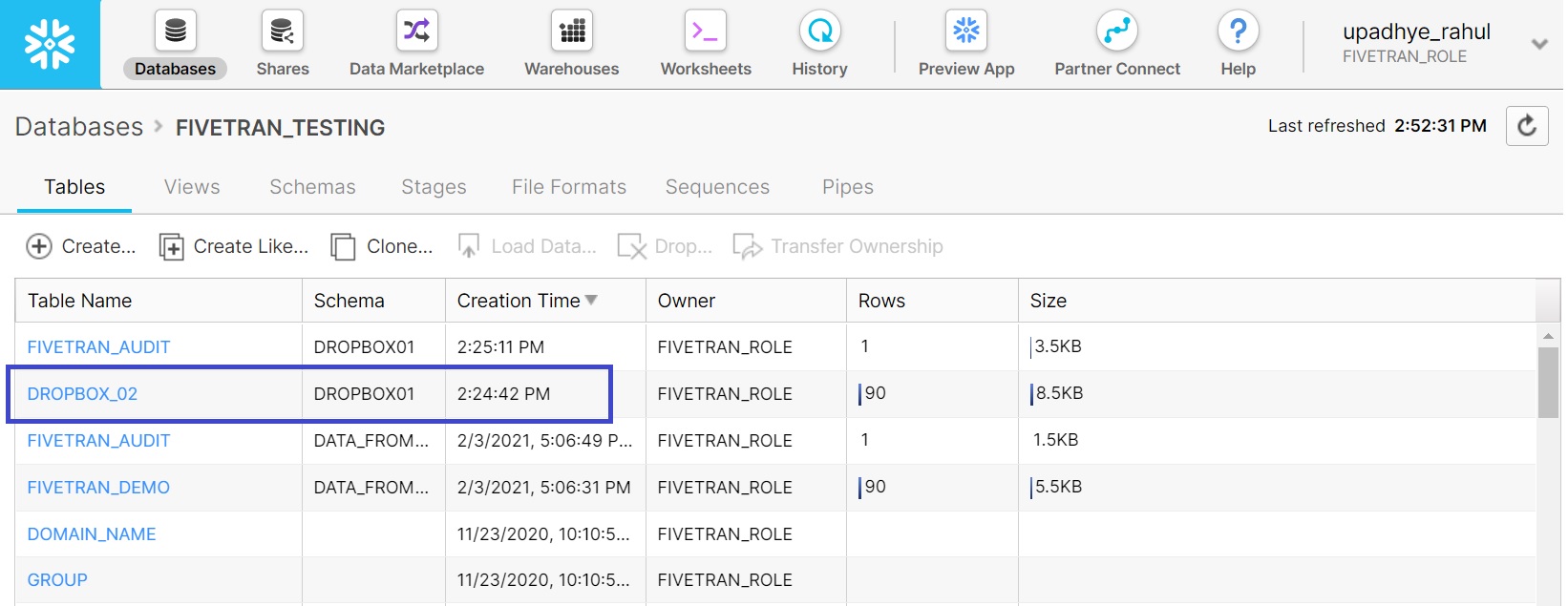This screenshot has height=606, width=1568.
Task: Switch to the Schemas tab
Action: (x=312, y=187)
